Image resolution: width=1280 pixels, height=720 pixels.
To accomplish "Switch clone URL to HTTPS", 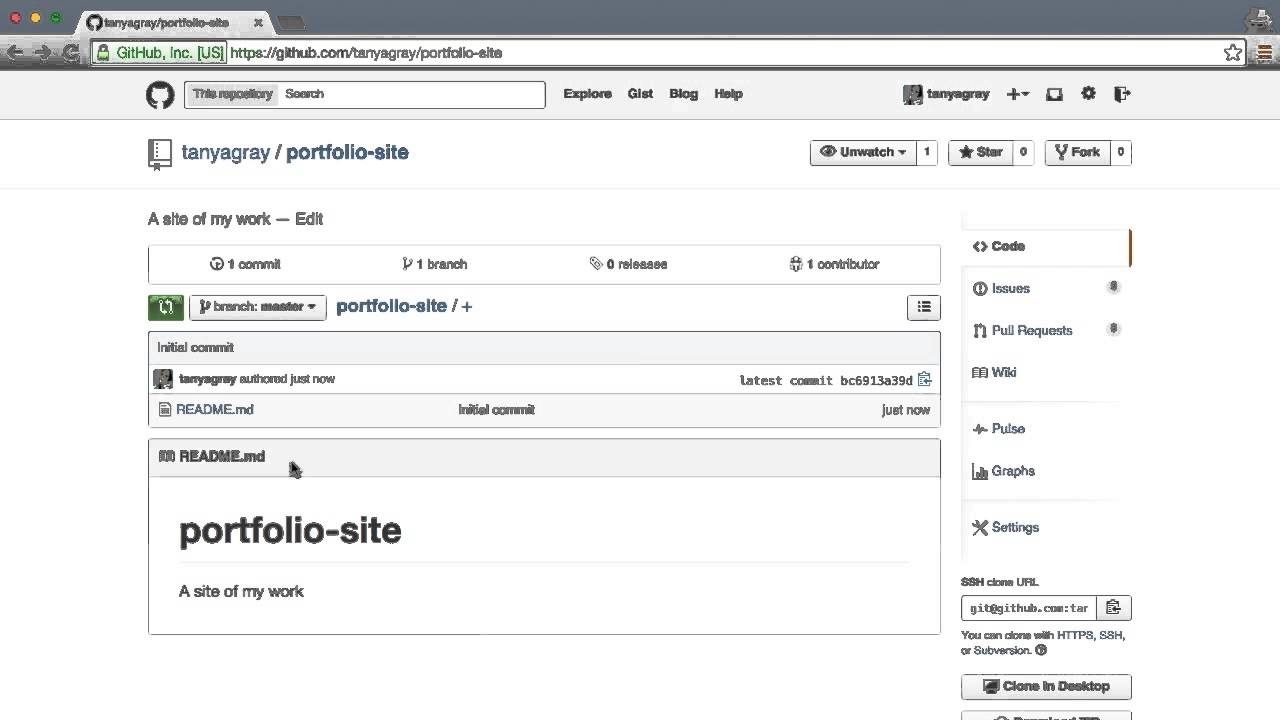I will [x=1075, y=635].
